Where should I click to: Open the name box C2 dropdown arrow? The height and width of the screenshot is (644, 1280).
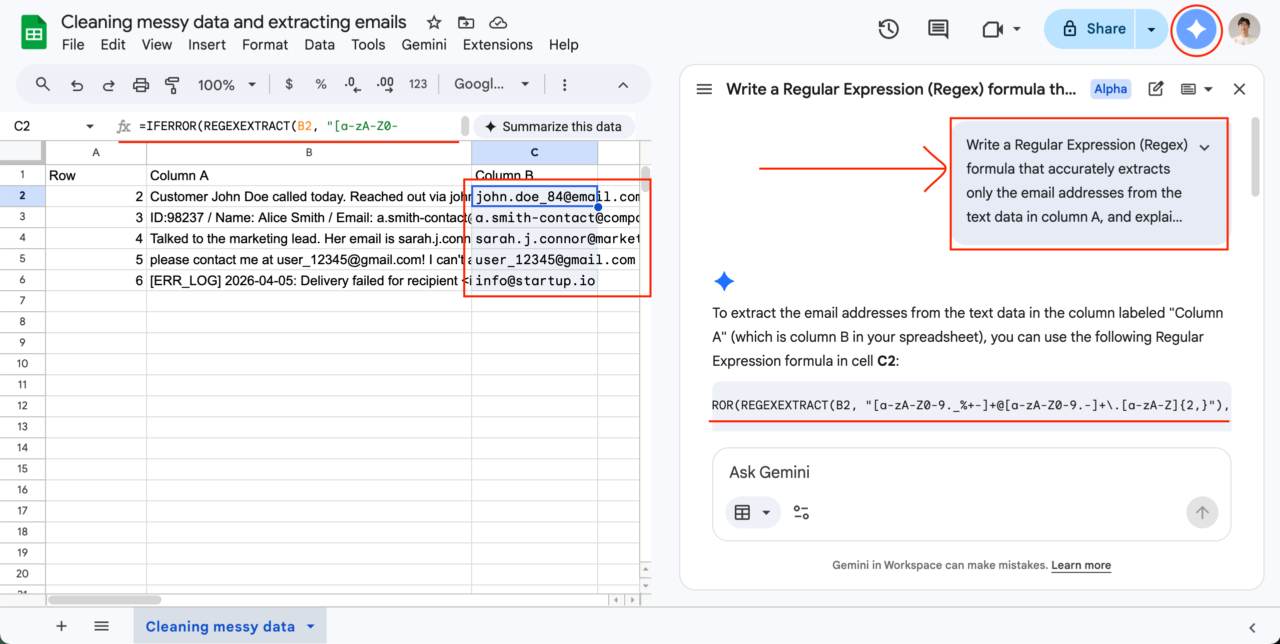pyautogui.click(x=90, y=127)
